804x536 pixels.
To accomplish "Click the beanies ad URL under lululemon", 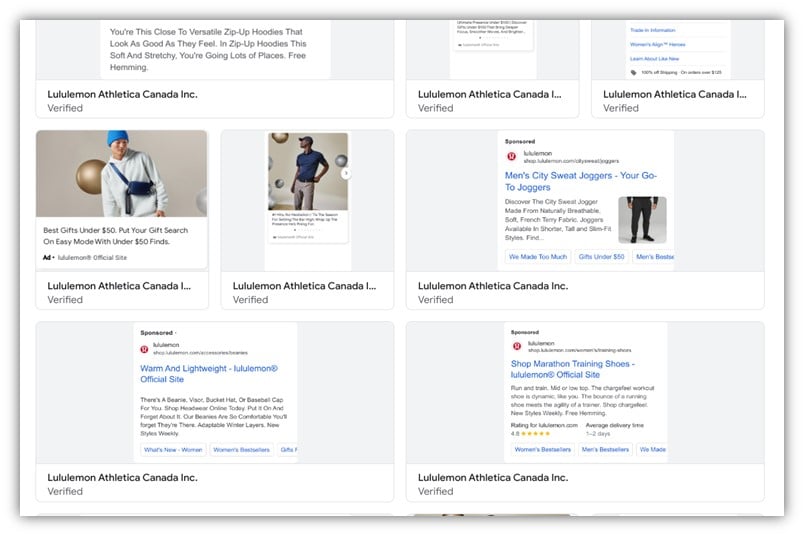I will click(200, 353).
